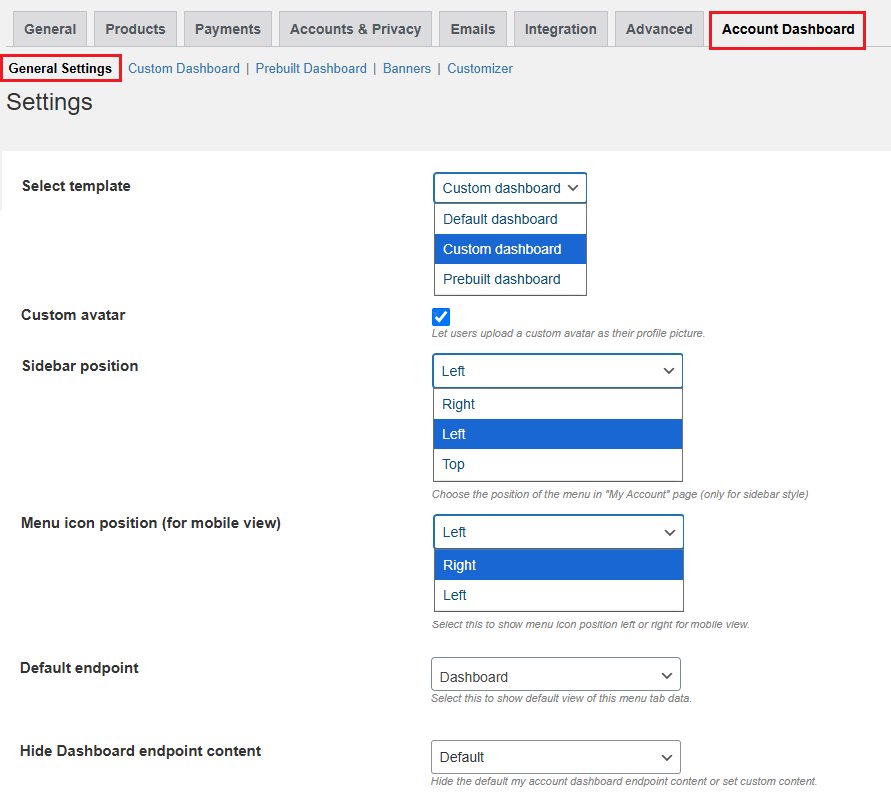This screenshot has width=891, height=812.
Task: Go to Accounts & Privacy tab
Action: coord(355,29)
